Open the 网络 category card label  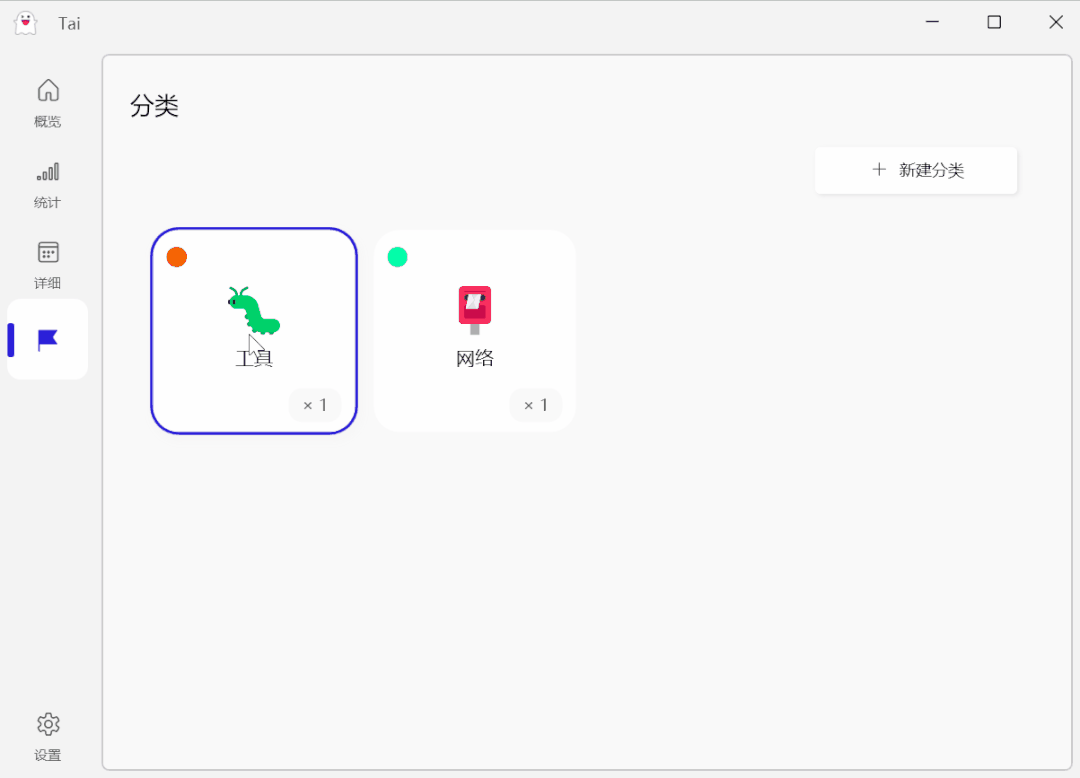(x=475, y=359)
